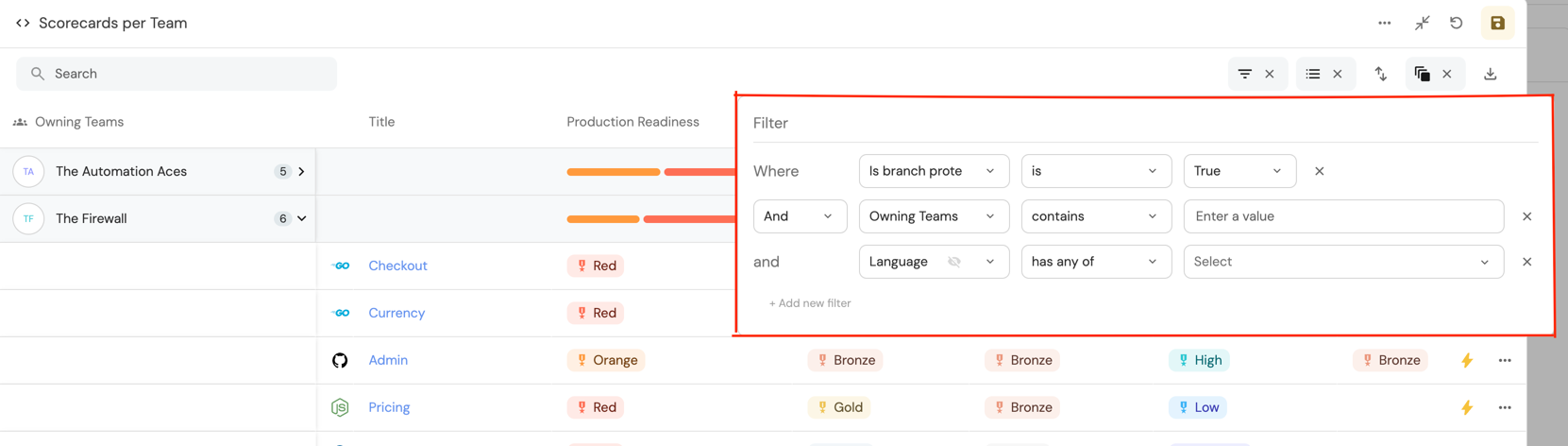The height and width of the screenshot is (446, 1568).
Task: Open the True value dropdown
Action: click(x=1239, y=171)
